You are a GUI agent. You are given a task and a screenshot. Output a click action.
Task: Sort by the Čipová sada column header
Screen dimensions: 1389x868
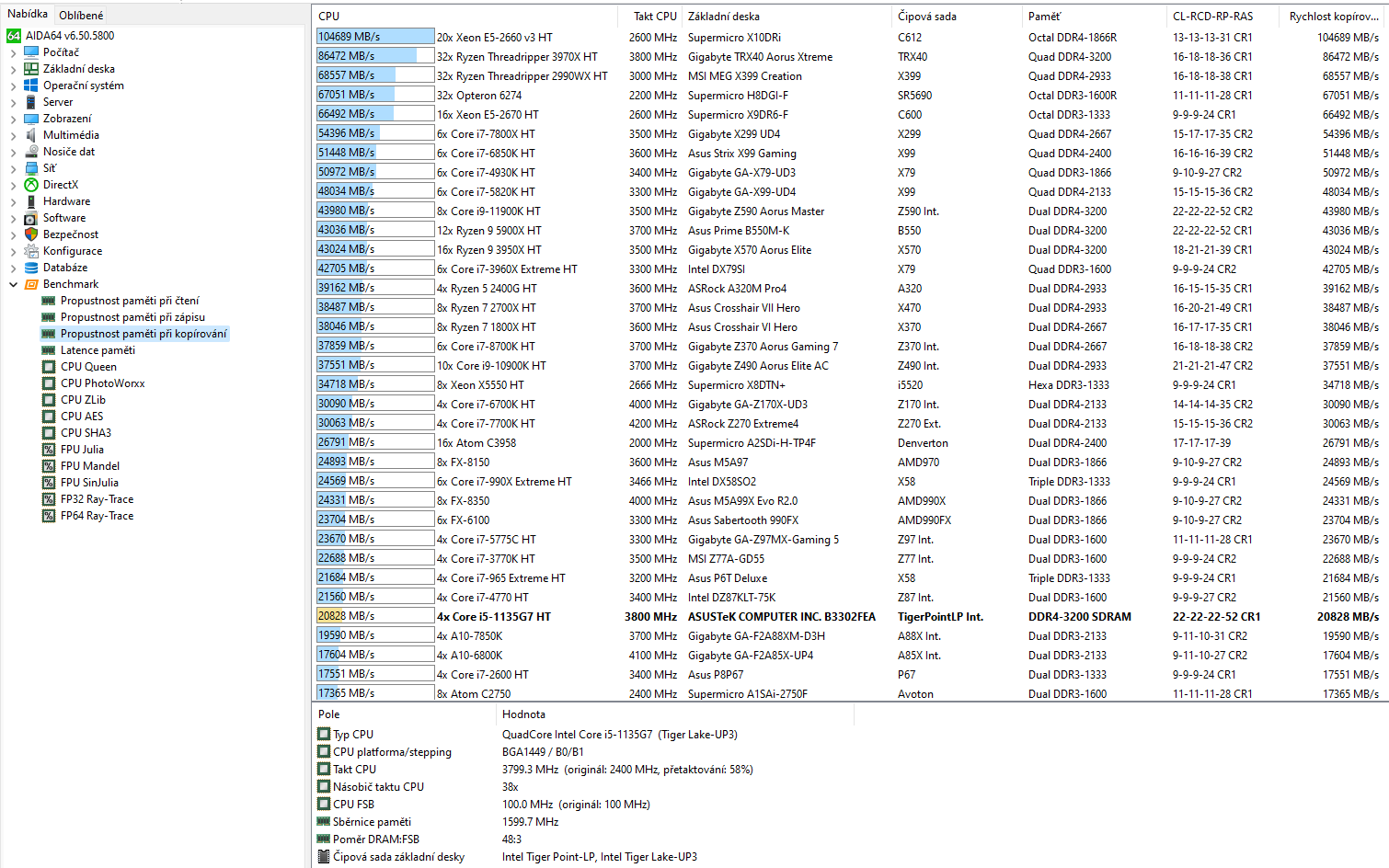click(958, 17)
